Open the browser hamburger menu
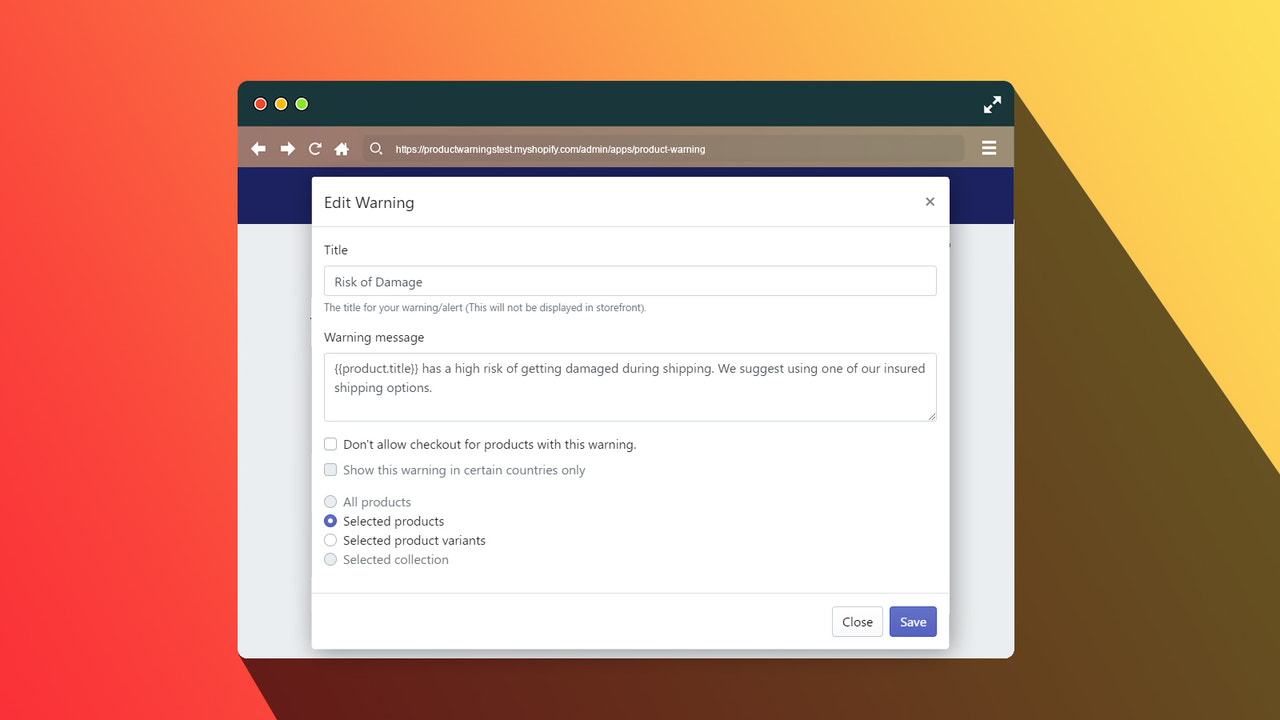The image size is (1280, 720). pyautogui.click(x=989, y=147)
